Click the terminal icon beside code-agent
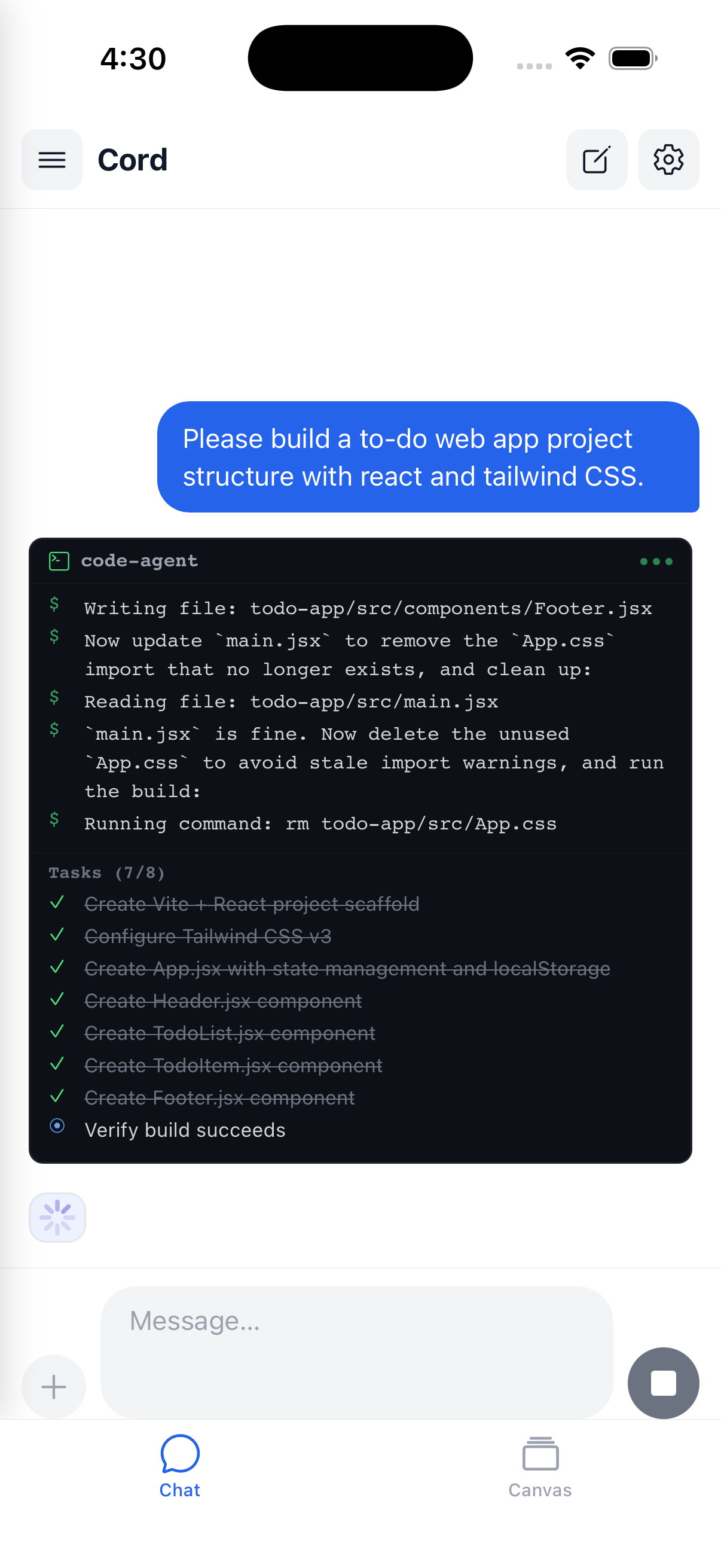This screenshot has width=721, height=1568. 59,560
